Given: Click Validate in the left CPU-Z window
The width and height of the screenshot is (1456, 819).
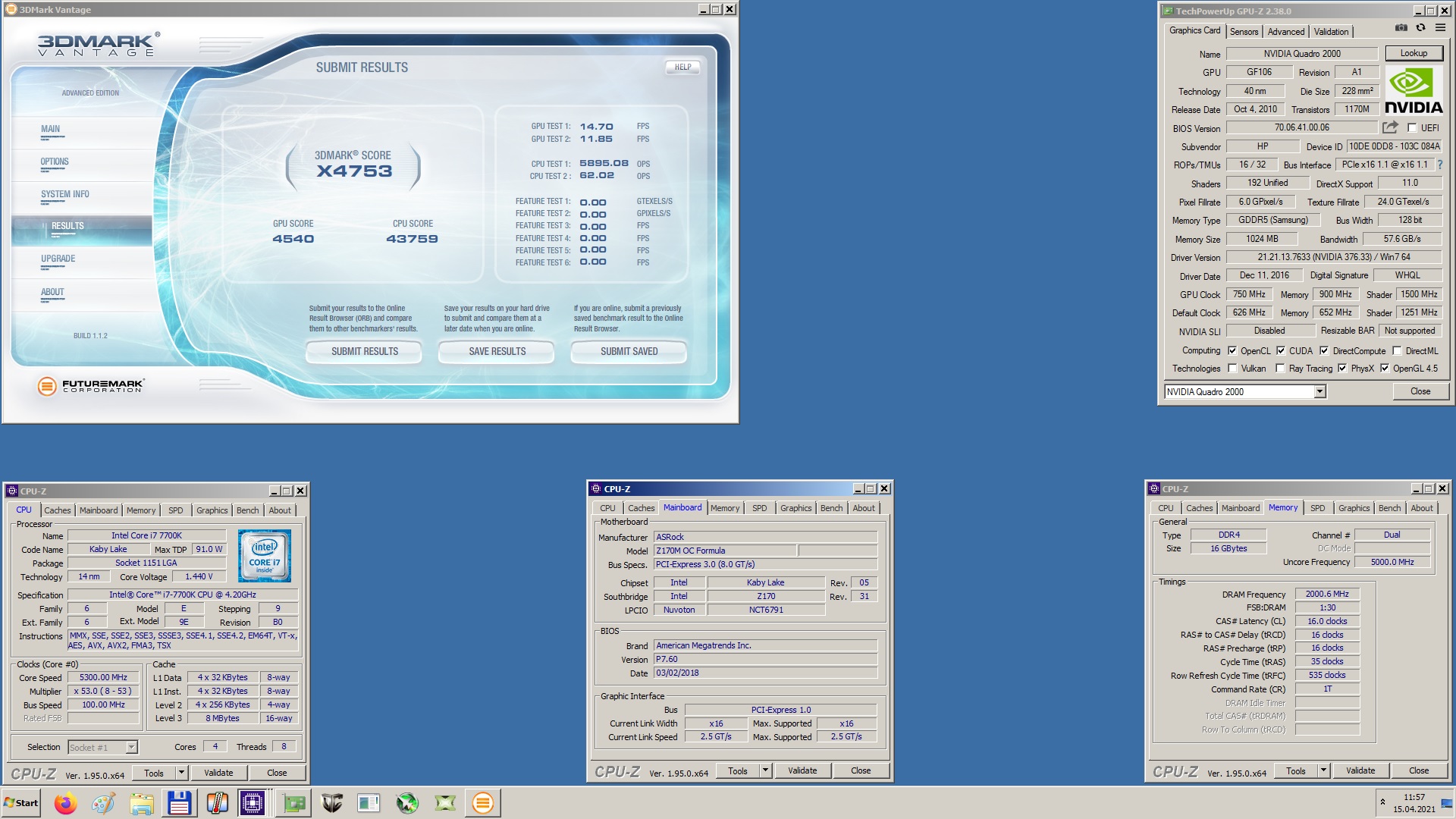Looking at the screenshot, I should click(218, 773).
